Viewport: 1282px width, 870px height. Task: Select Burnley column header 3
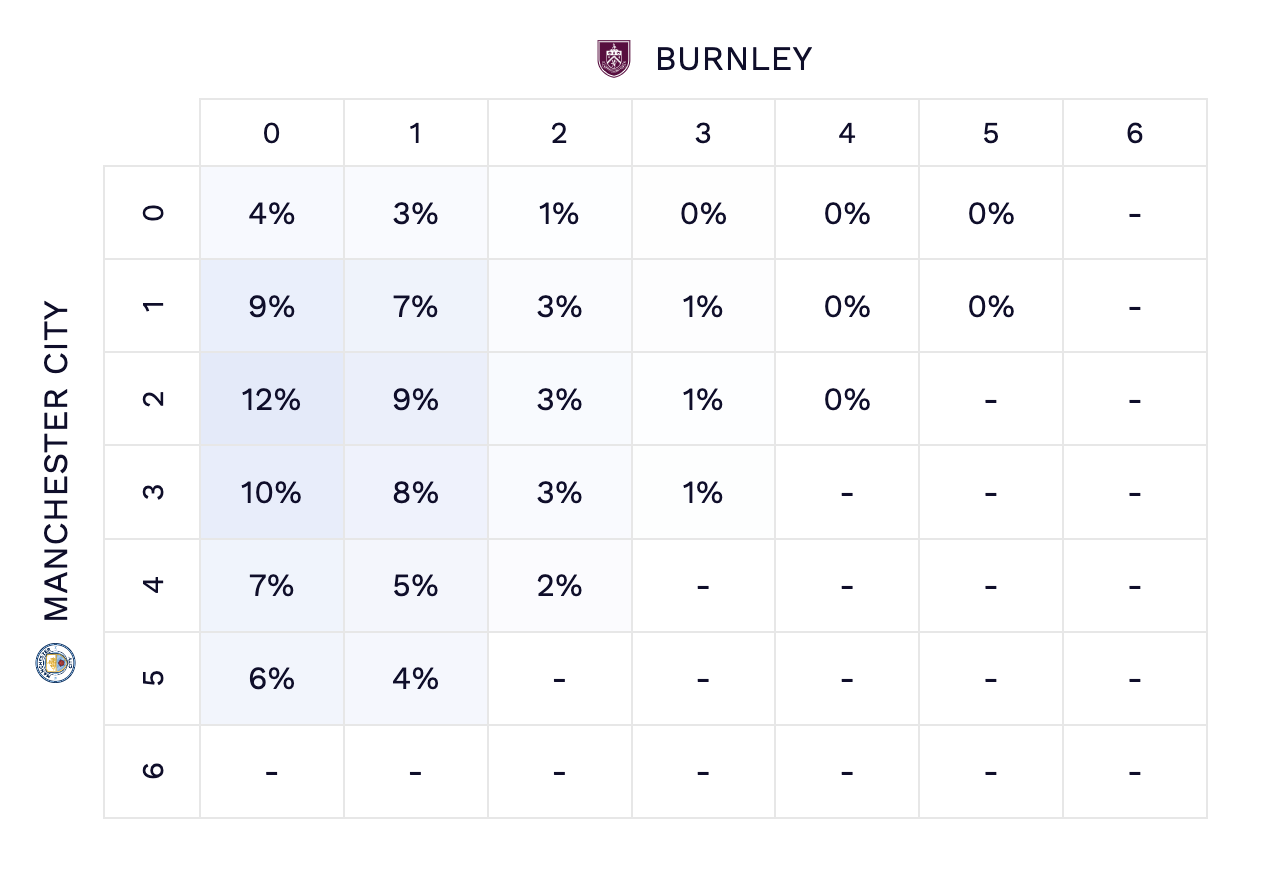pyautogui.click(x=703, y=133)
